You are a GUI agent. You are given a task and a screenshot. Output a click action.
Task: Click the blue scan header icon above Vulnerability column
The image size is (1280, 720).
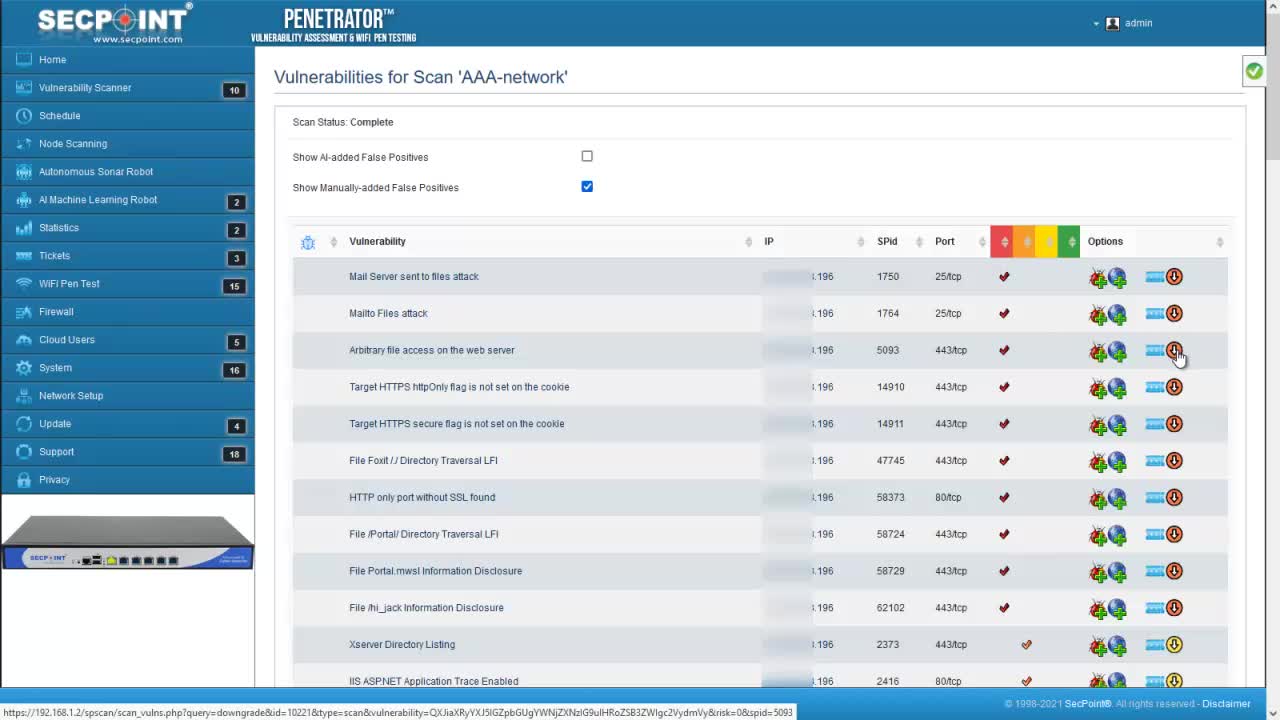(x=308, y=241)
